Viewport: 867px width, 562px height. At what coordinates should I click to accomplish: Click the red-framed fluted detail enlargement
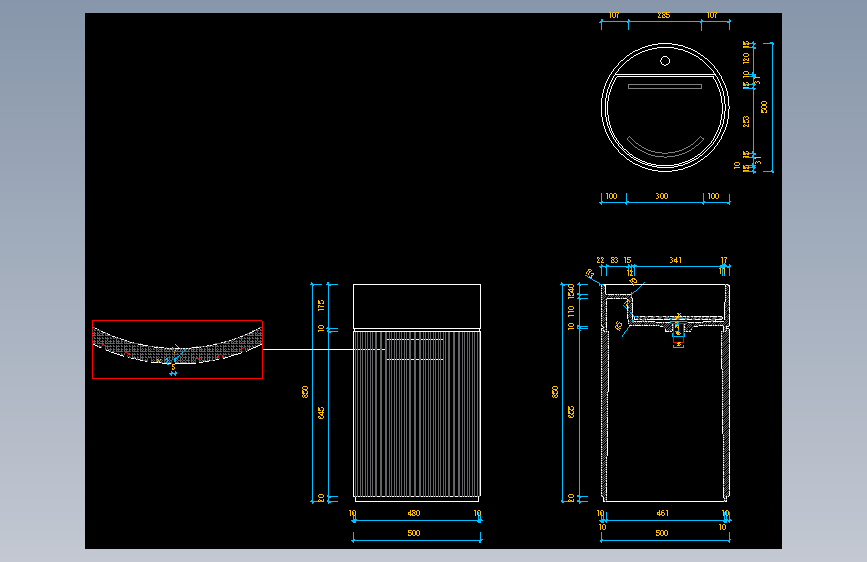point(177,350)
